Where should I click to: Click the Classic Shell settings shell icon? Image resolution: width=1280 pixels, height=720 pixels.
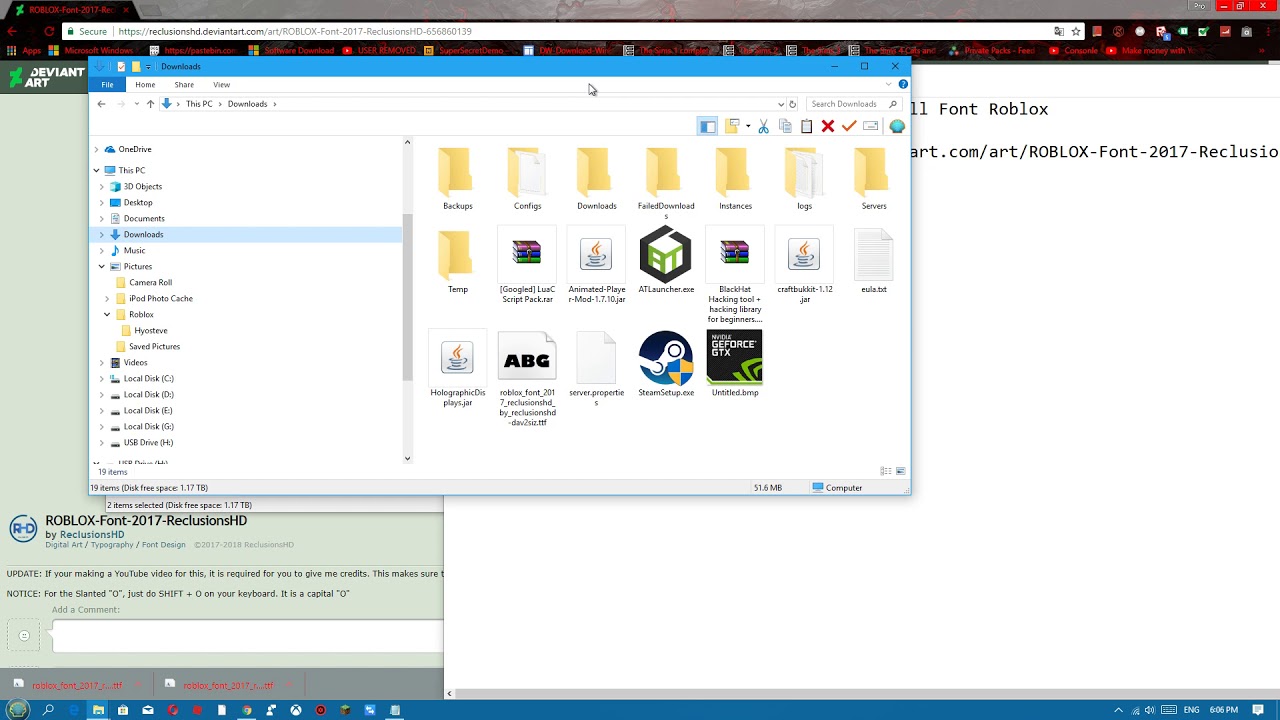[897, 126]
